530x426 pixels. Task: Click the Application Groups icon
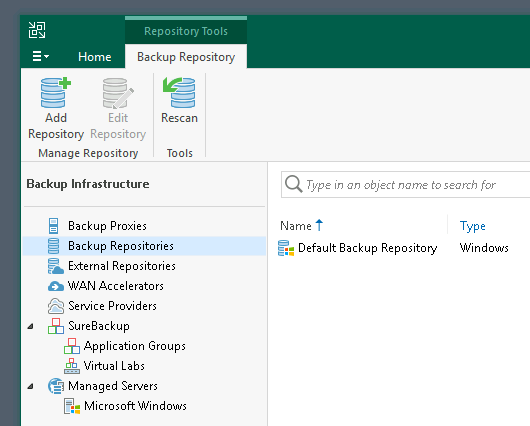(x=72, y=346)
